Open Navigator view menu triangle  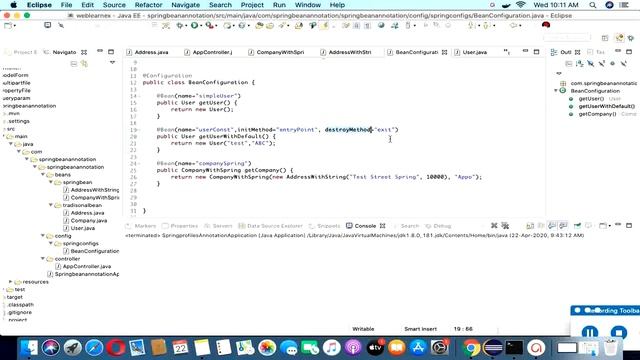[x=112, y=62]
